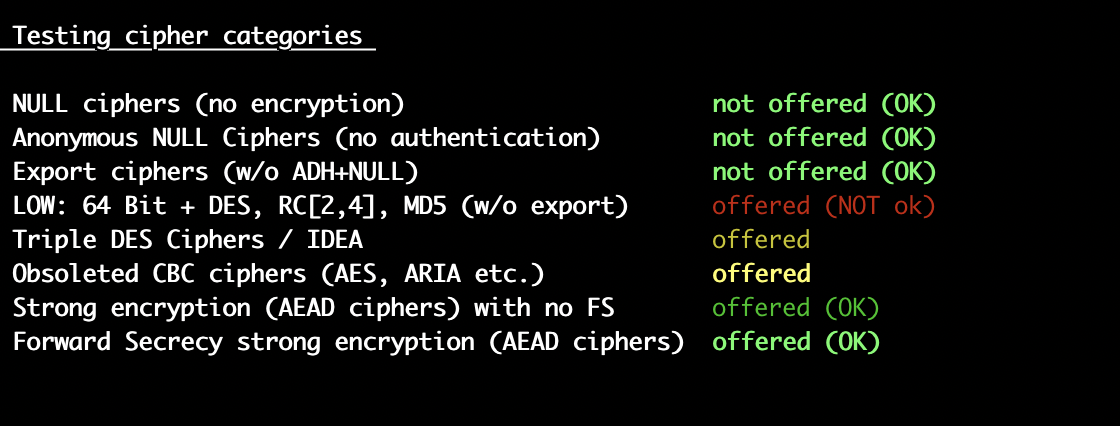Viewport: 1120px width, 426px height.
Task: Click 'offered (OK)' beside Forward Secrecy
Action: coord(796,342)
